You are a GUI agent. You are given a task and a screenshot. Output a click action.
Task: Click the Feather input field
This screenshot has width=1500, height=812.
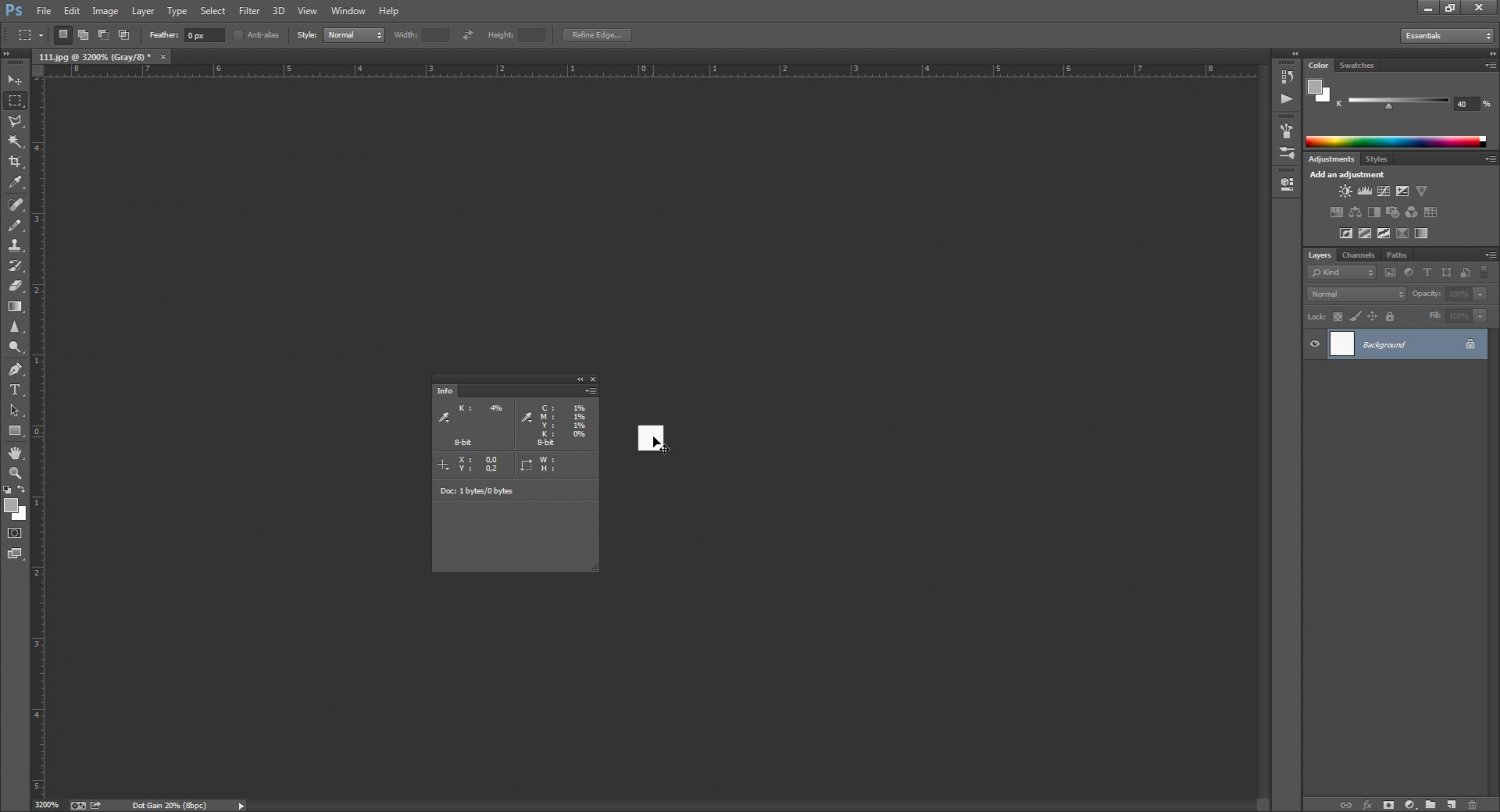204,35
